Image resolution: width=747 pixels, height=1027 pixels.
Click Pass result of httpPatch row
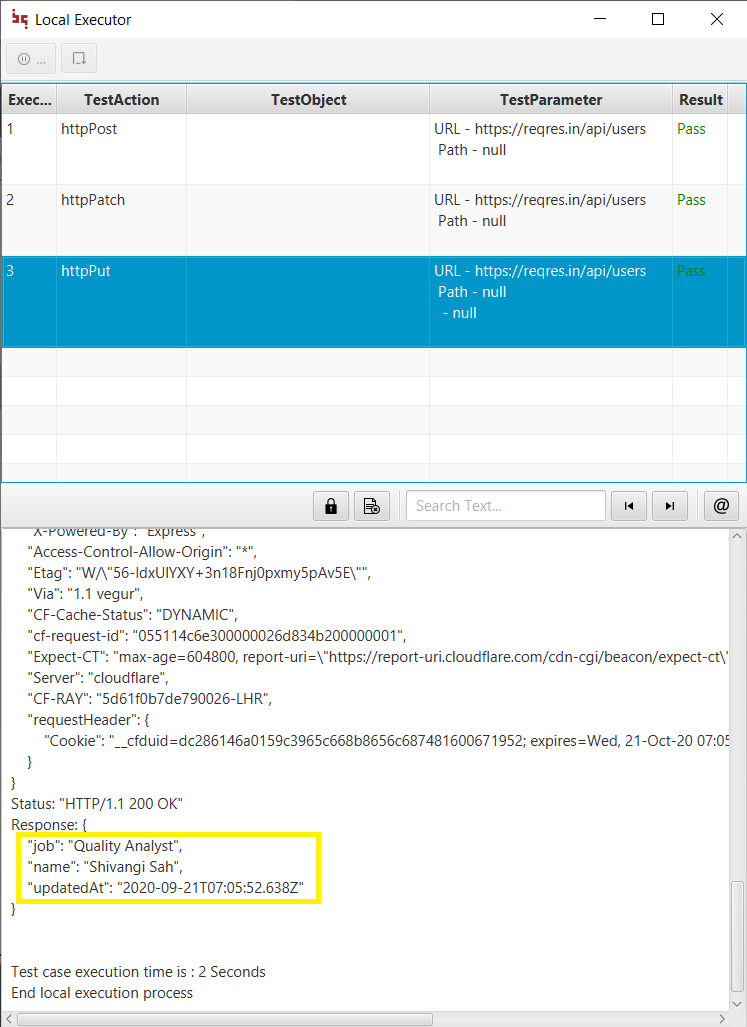coord(691,200)
